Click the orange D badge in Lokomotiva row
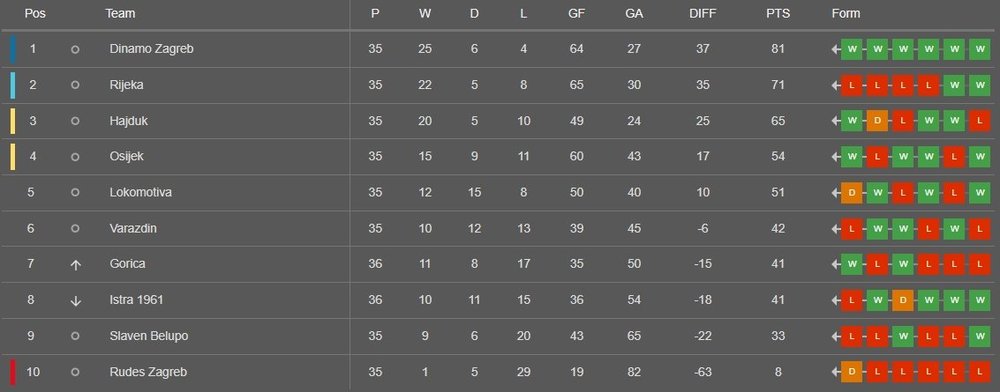The height and width of the screenshot is (392, 1000). point(851,192)
